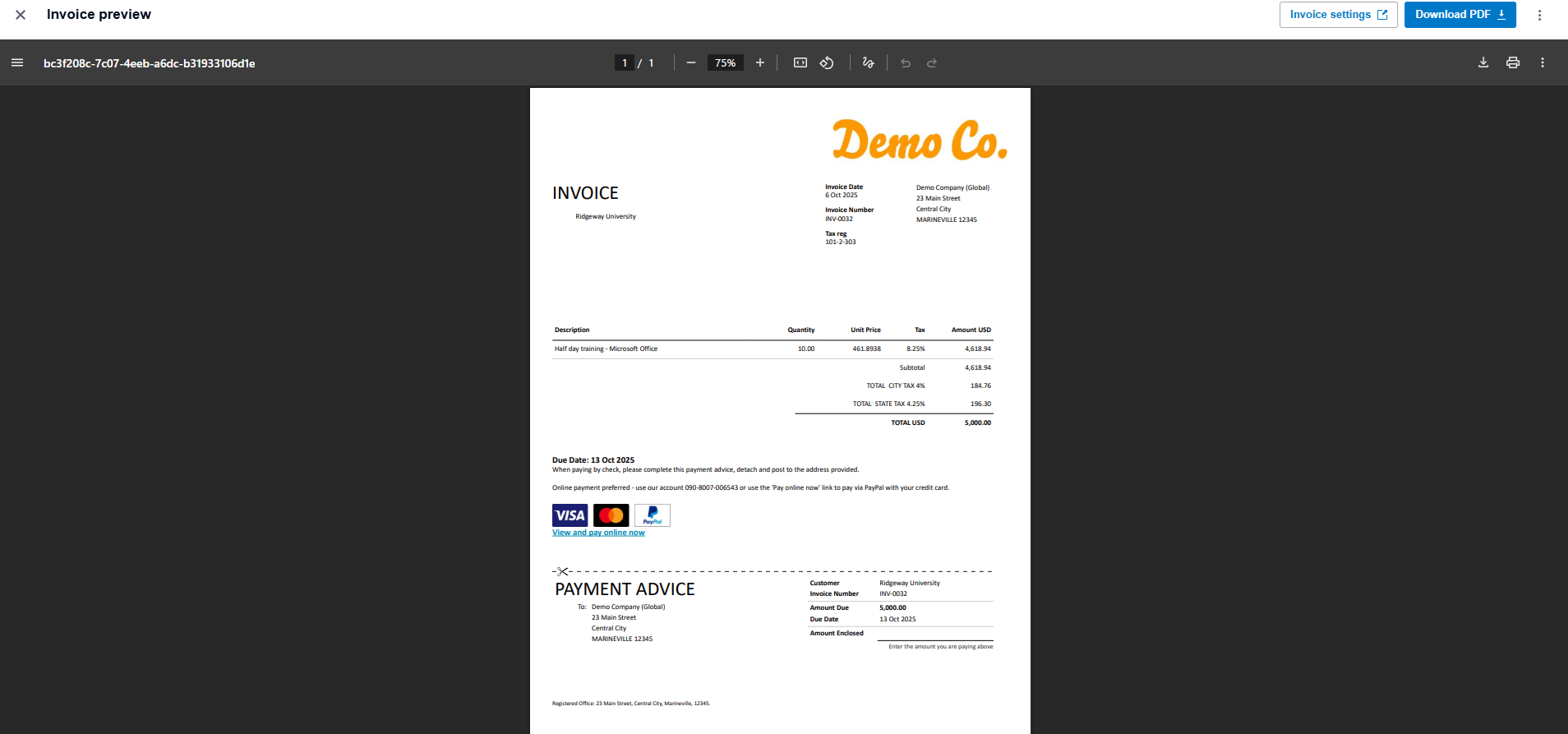Viewport: 1568px width, 734px height.
Task: Rotate the PDF counterclockwise
Action: 827,63
